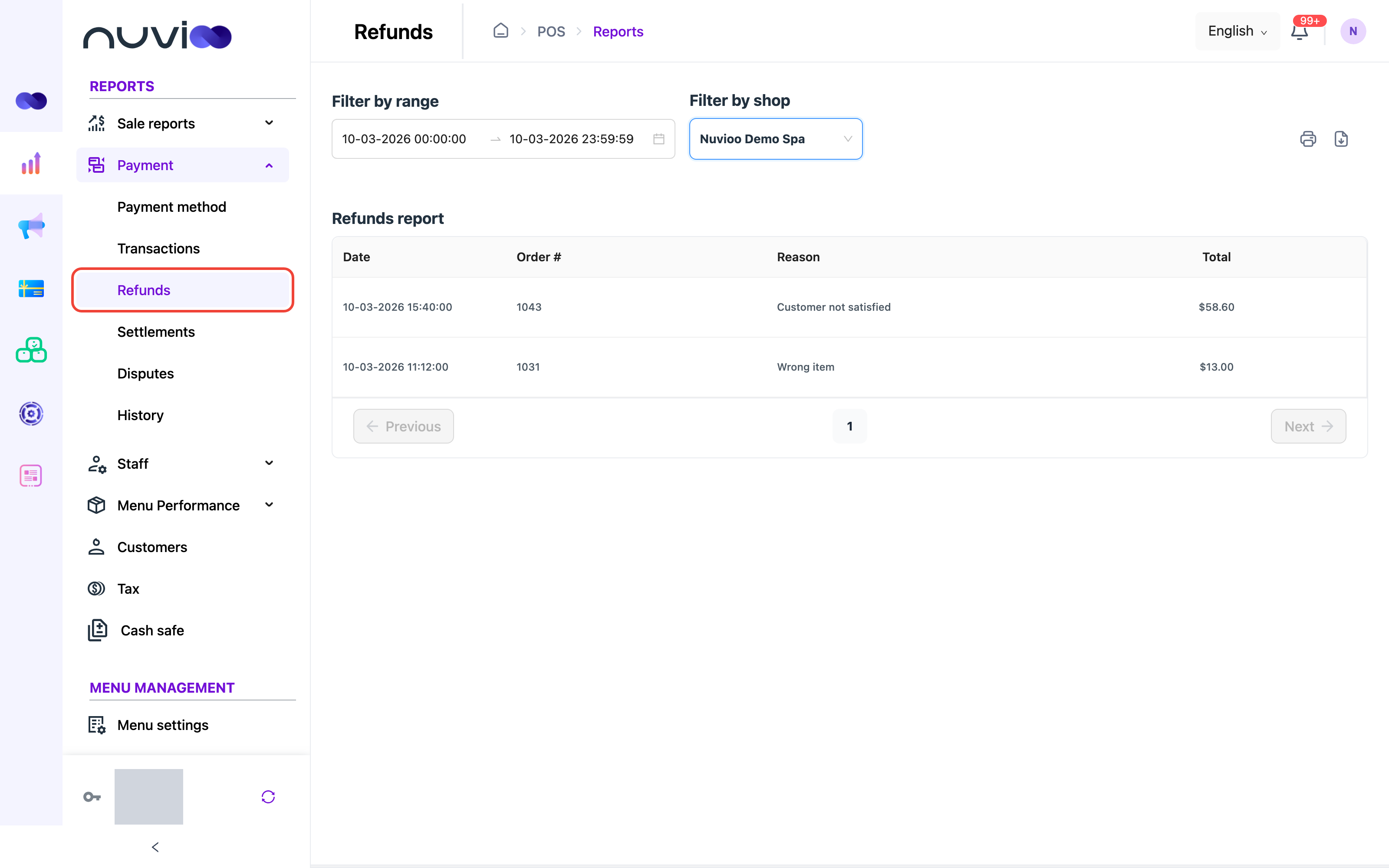Viewport: 1389px width, 868px height.
Task: Open payment History
Action: point(141,415)
